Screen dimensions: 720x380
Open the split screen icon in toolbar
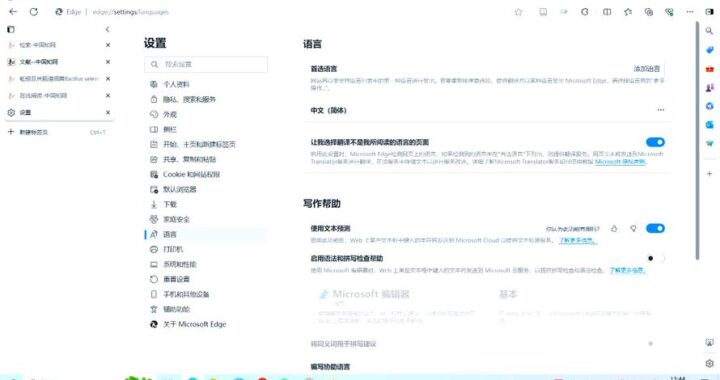(607, 12)
